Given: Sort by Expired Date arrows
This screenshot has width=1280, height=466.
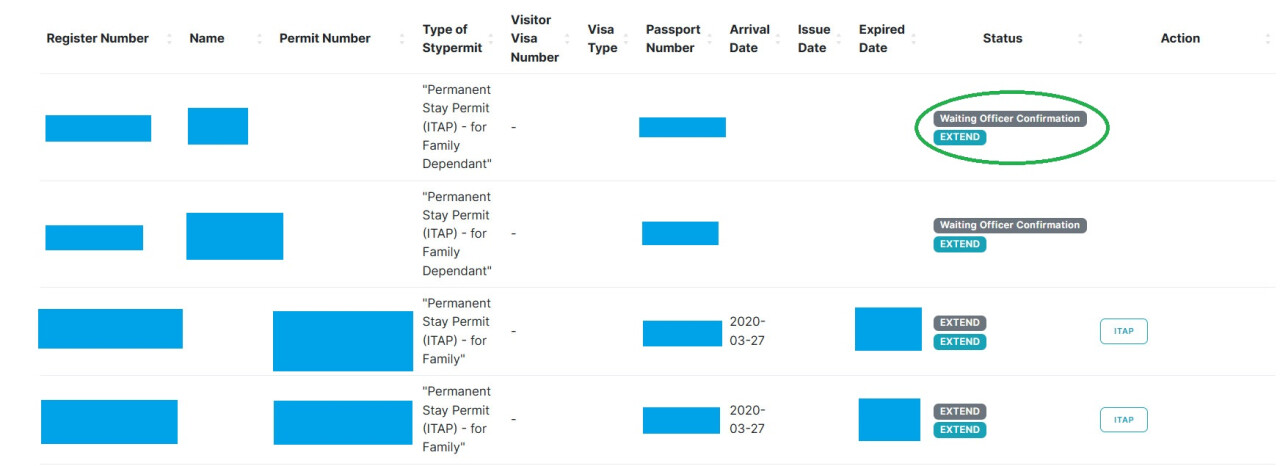Looking at the screenshot, I should pos(913,38).
